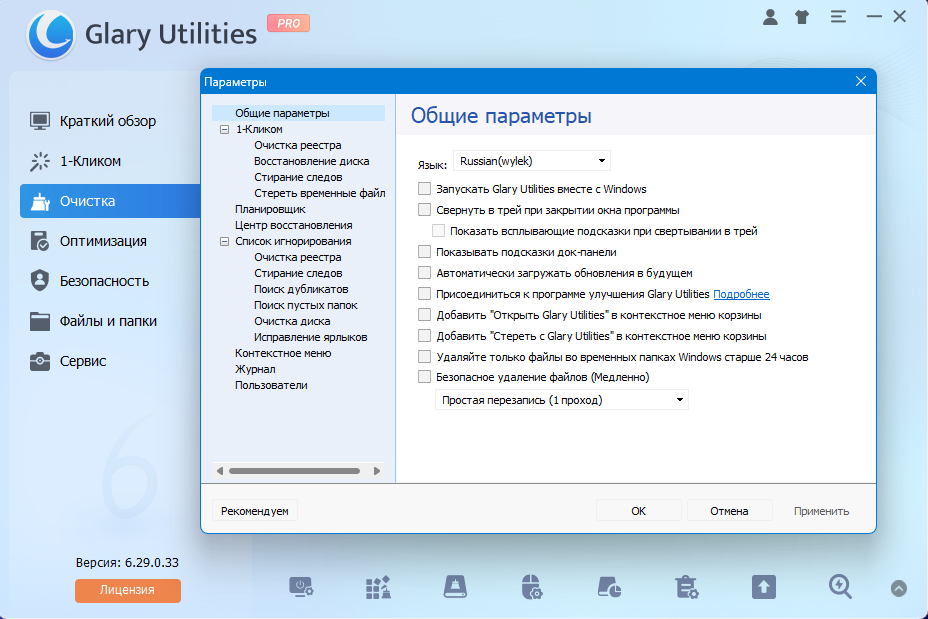Close the Параметры dialog
This screenshot has height=619, width=928.
861,81
